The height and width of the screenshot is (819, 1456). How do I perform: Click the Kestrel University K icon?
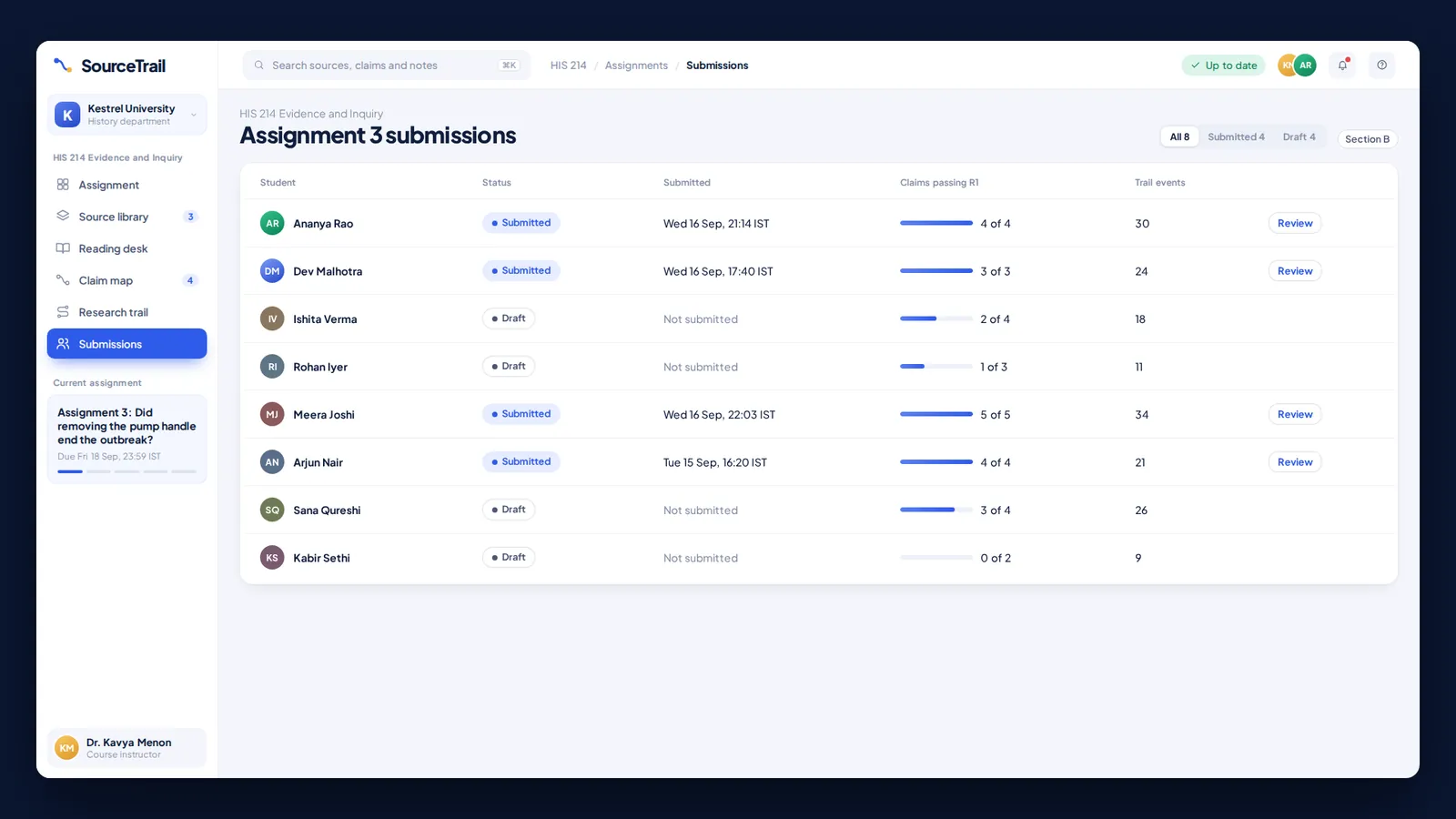point(67,115)
